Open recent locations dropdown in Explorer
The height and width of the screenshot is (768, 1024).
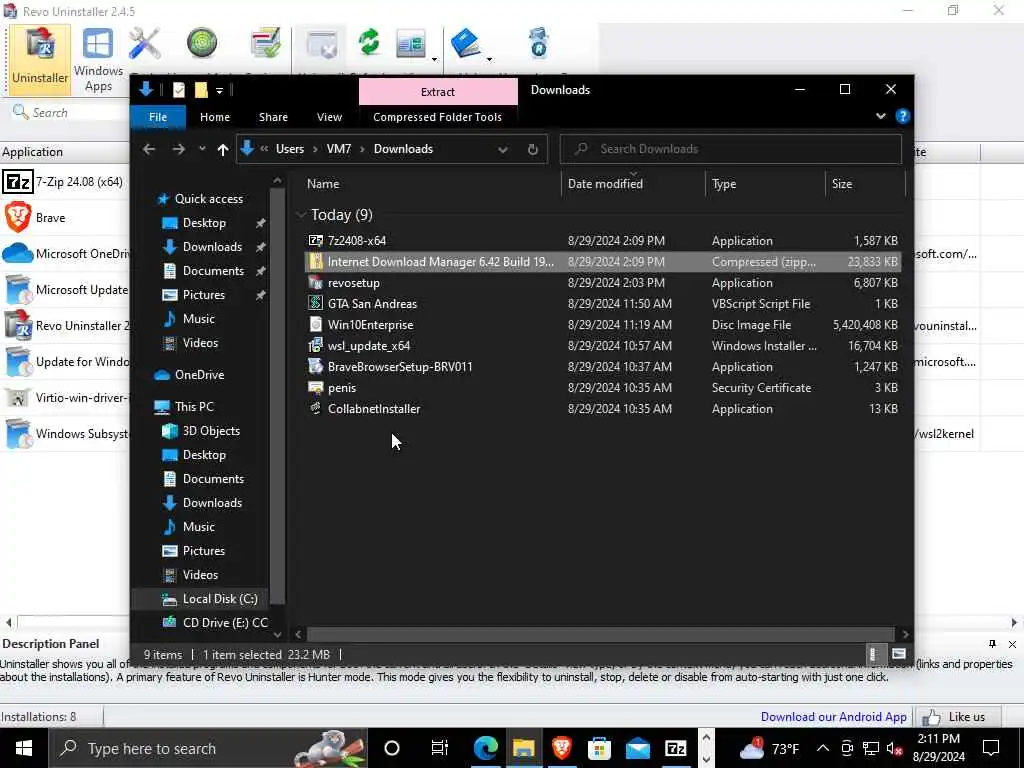tap(202, 150)
